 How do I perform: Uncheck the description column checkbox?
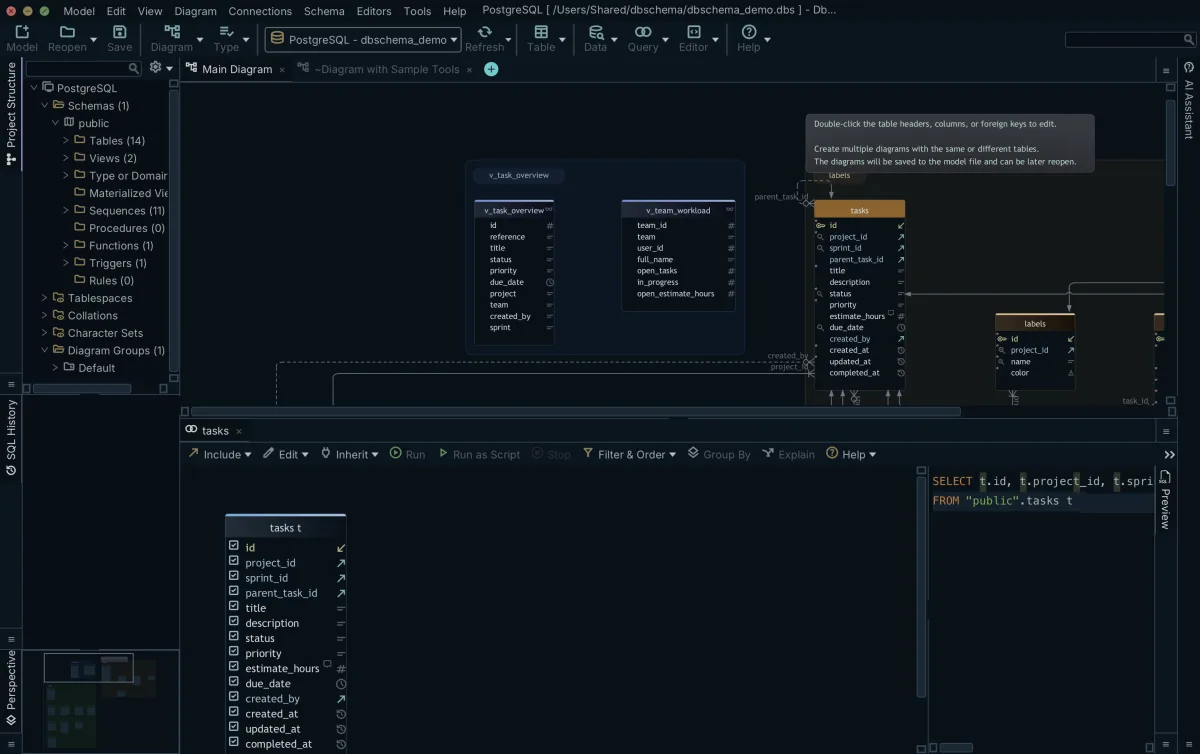(234, 622)
